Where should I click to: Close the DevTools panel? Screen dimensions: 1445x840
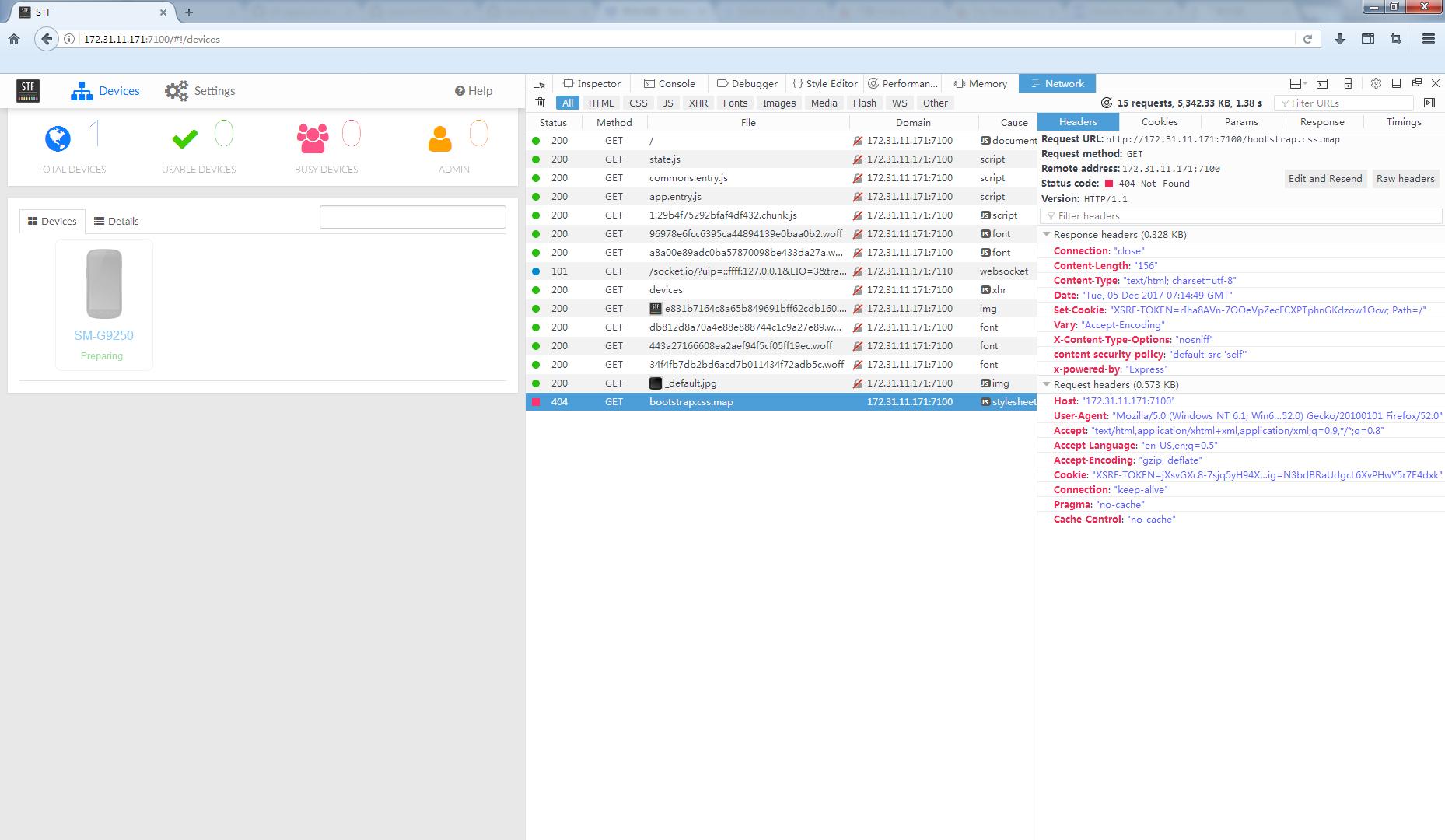(x=1436, y=83)
